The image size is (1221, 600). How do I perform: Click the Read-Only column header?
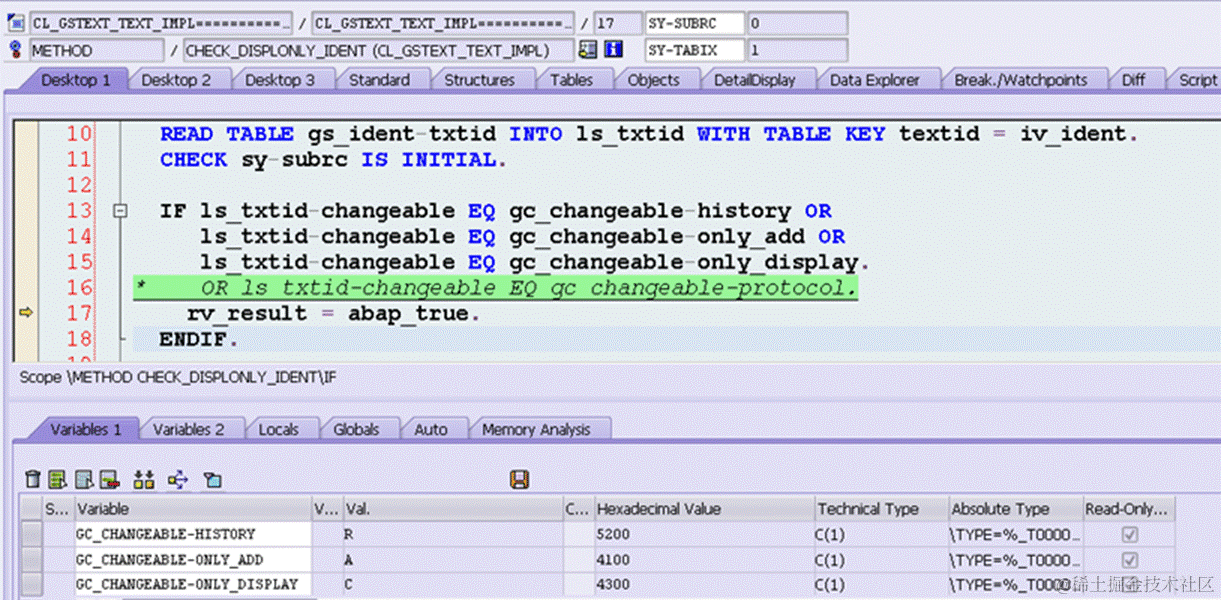pyautogui.click(x=1128, y=509)
